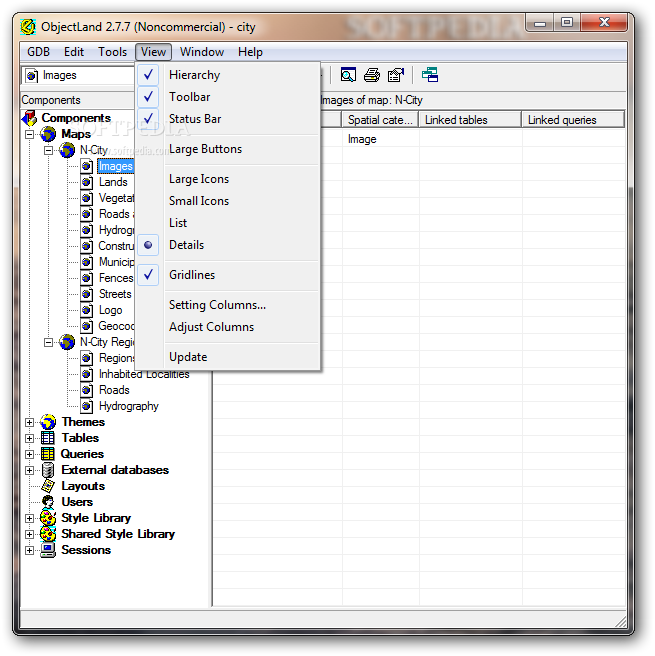This screenshot has width=655, height=656.
Task: Click the N-City Region globe icon
Action: 67,342
